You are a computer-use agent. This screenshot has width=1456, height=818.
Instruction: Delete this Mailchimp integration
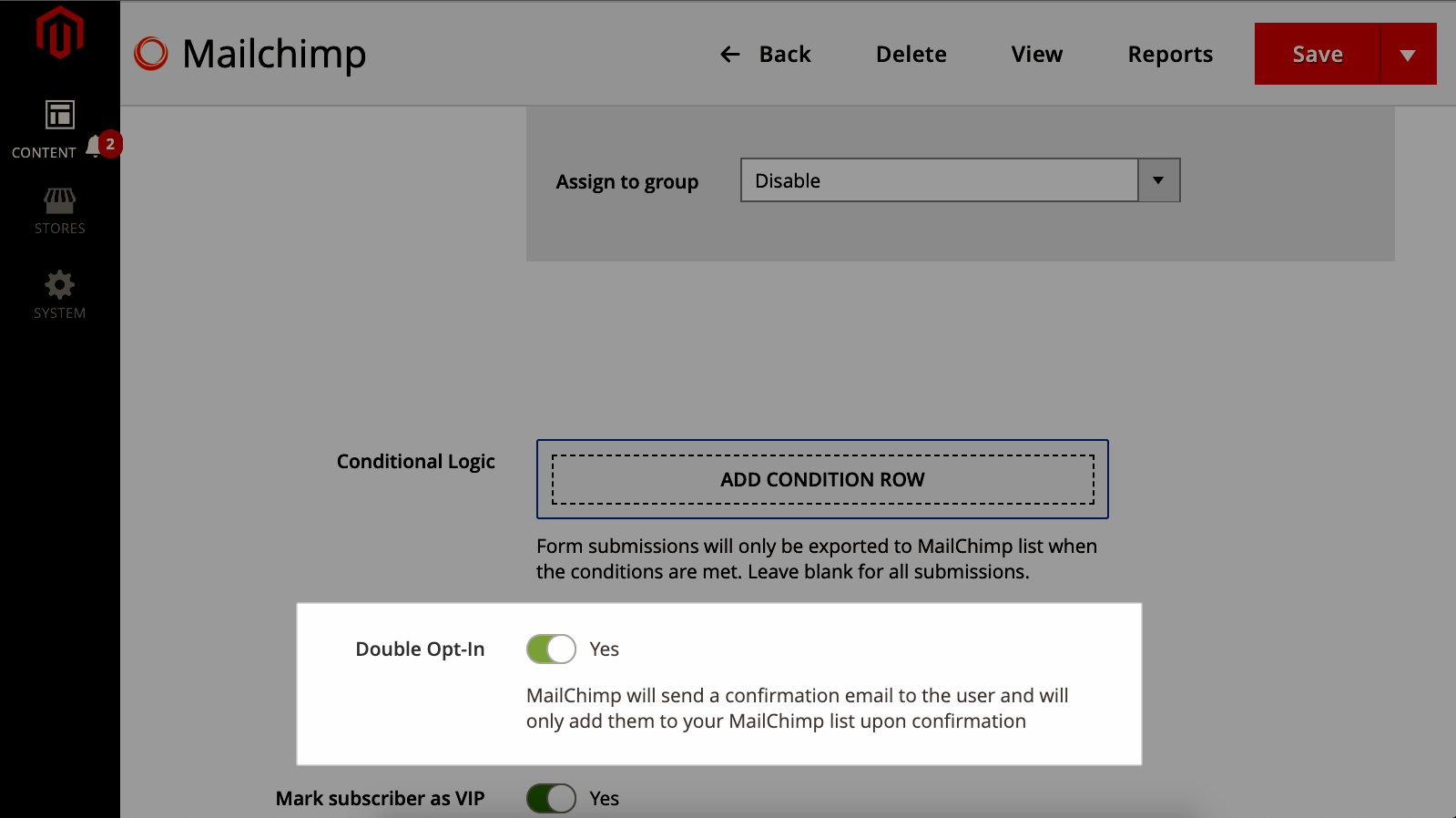click(x=911, y=55)
